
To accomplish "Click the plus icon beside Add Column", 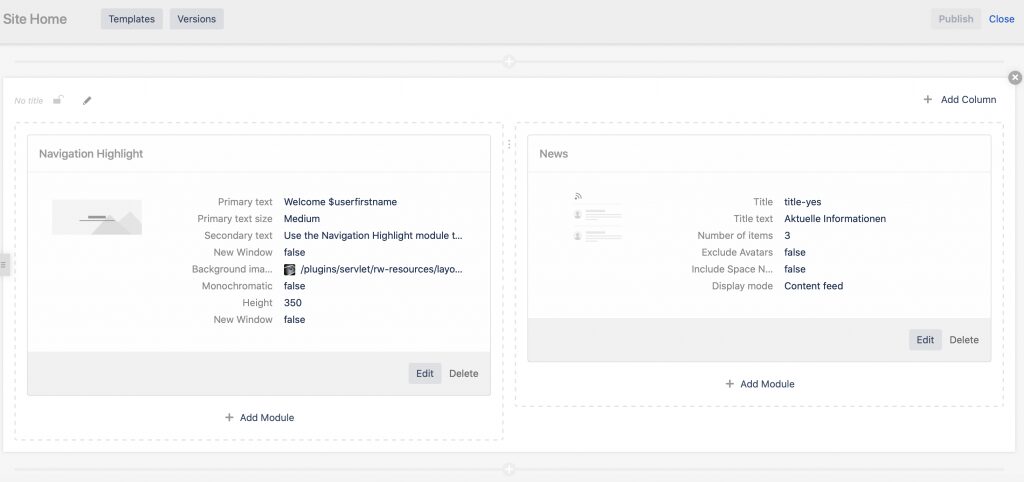I will (x=927, y=99).
